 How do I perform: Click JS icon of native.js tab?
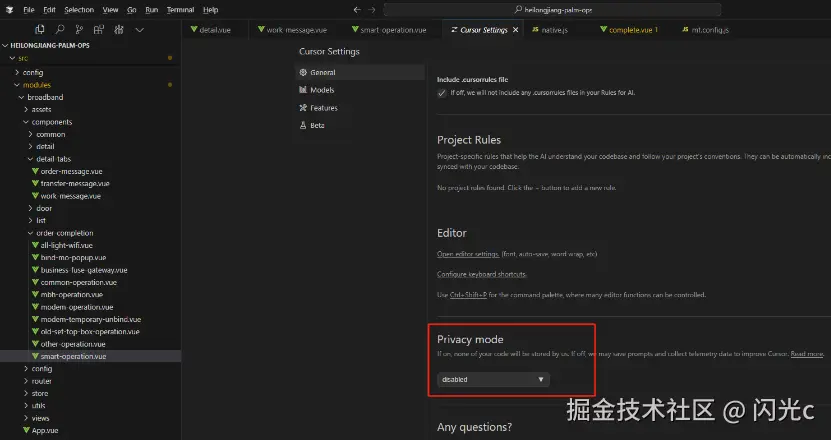coord(535,30)
